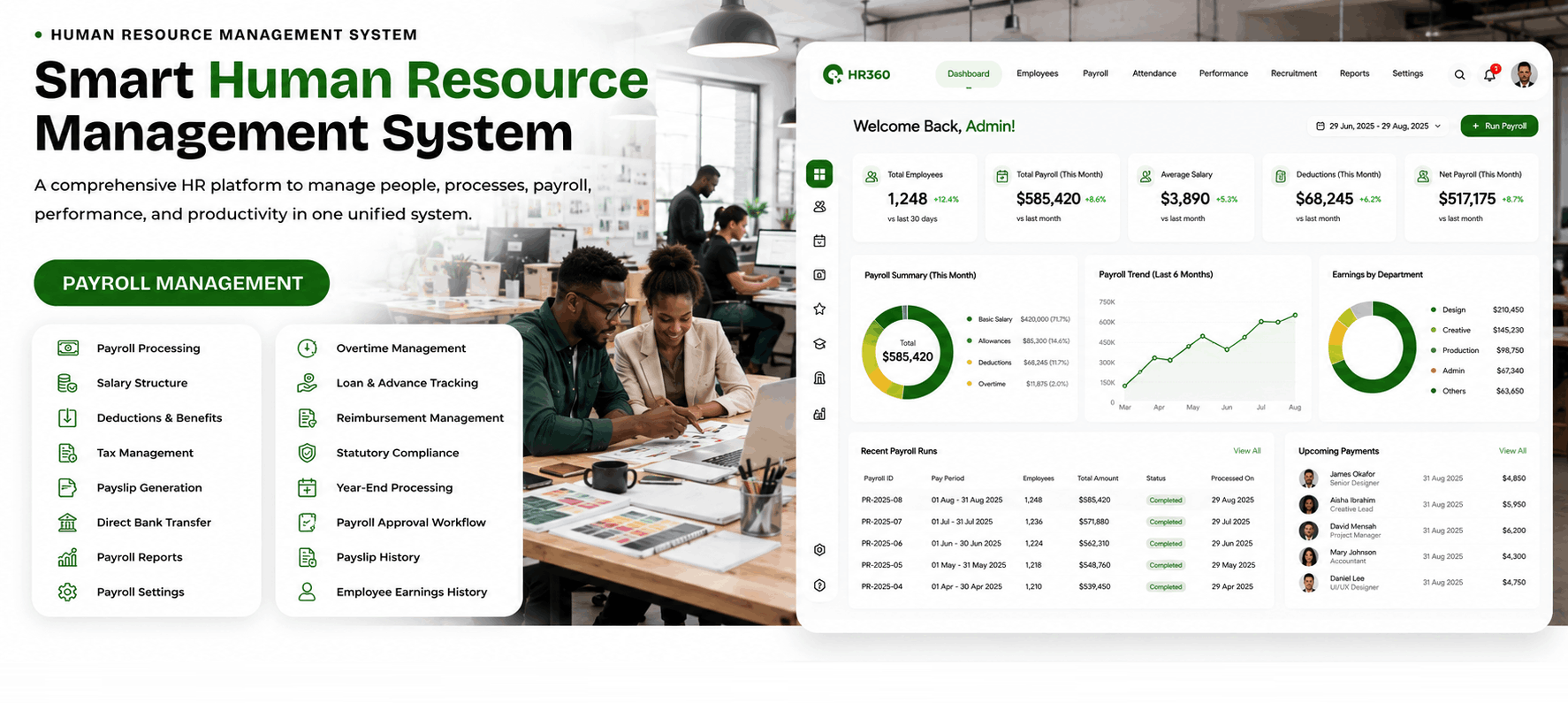1568x703 pixels.
Task: Click the Earnings by Department donut chart
Action: (1373, 347)
